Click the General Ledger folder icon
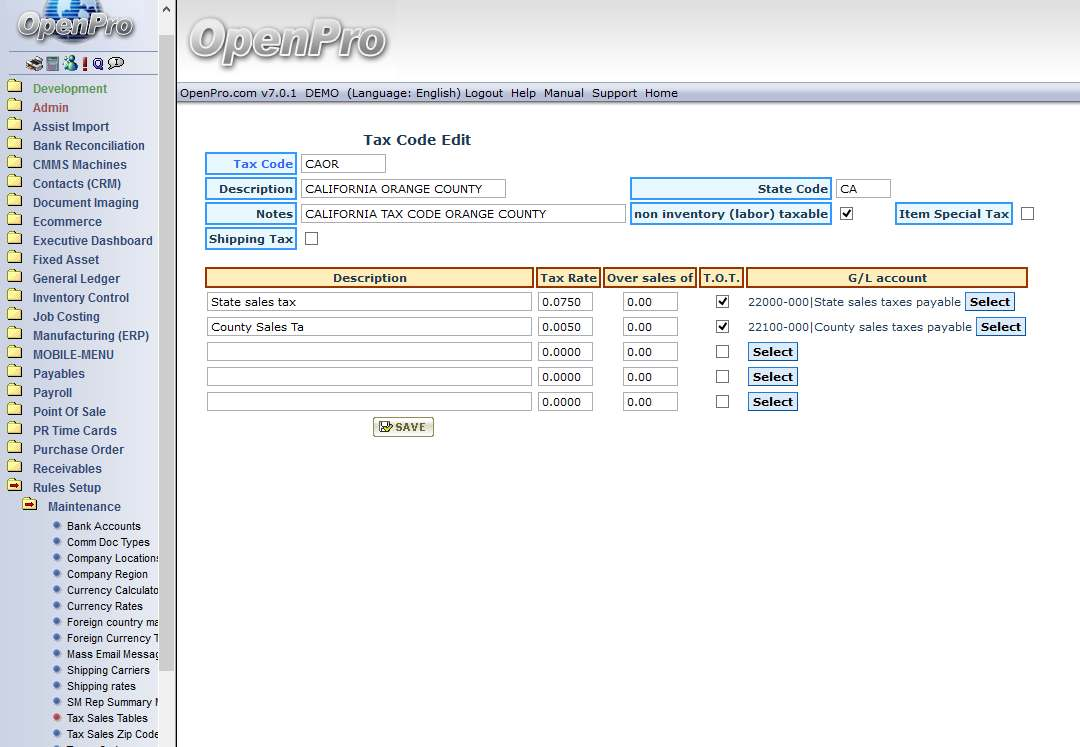1080x747 pixels. (15, 278)
